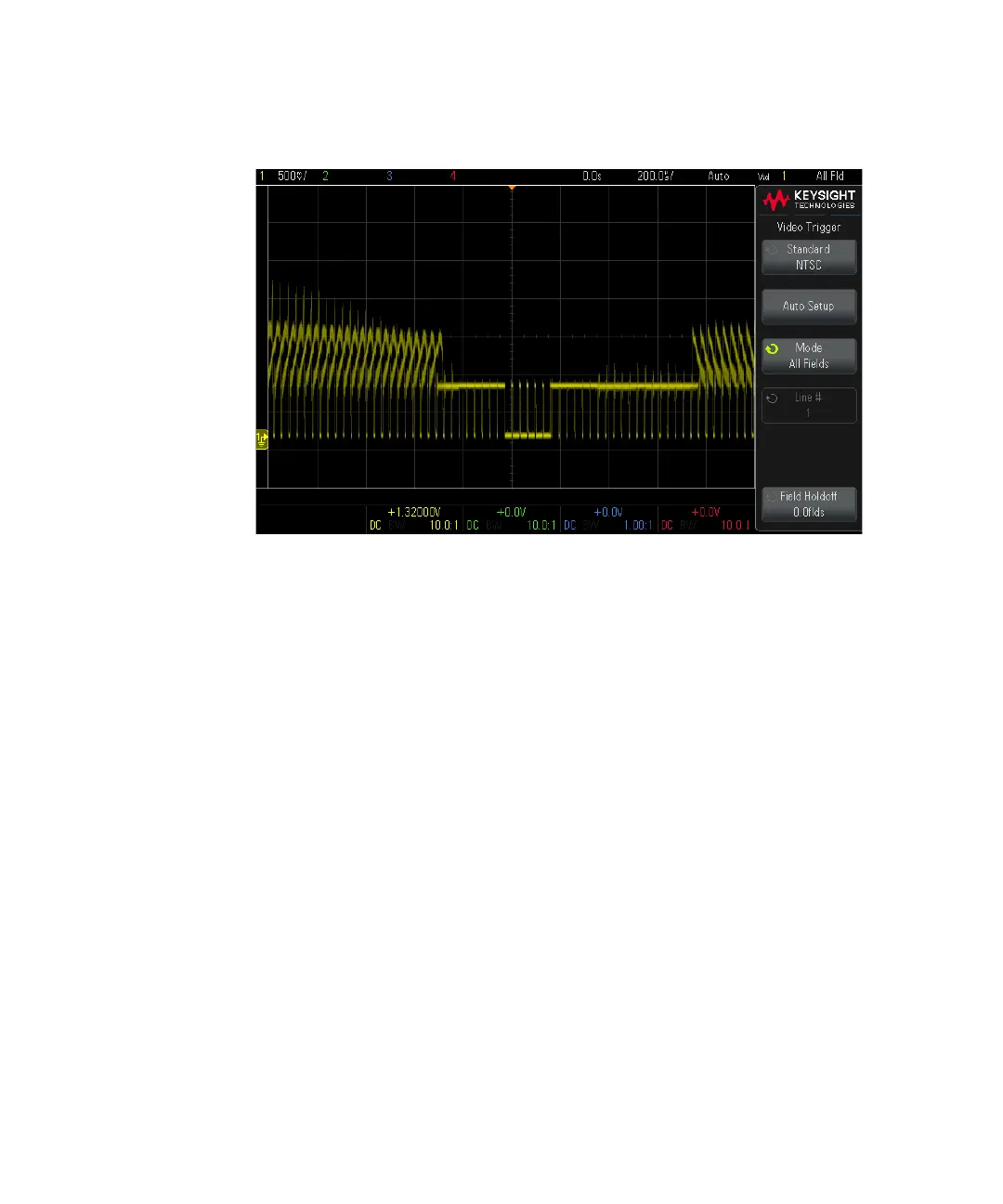The height and width of the screenshot is (1204, 1003).
Task: Click the blue DC coupling label
Action: 569,525
